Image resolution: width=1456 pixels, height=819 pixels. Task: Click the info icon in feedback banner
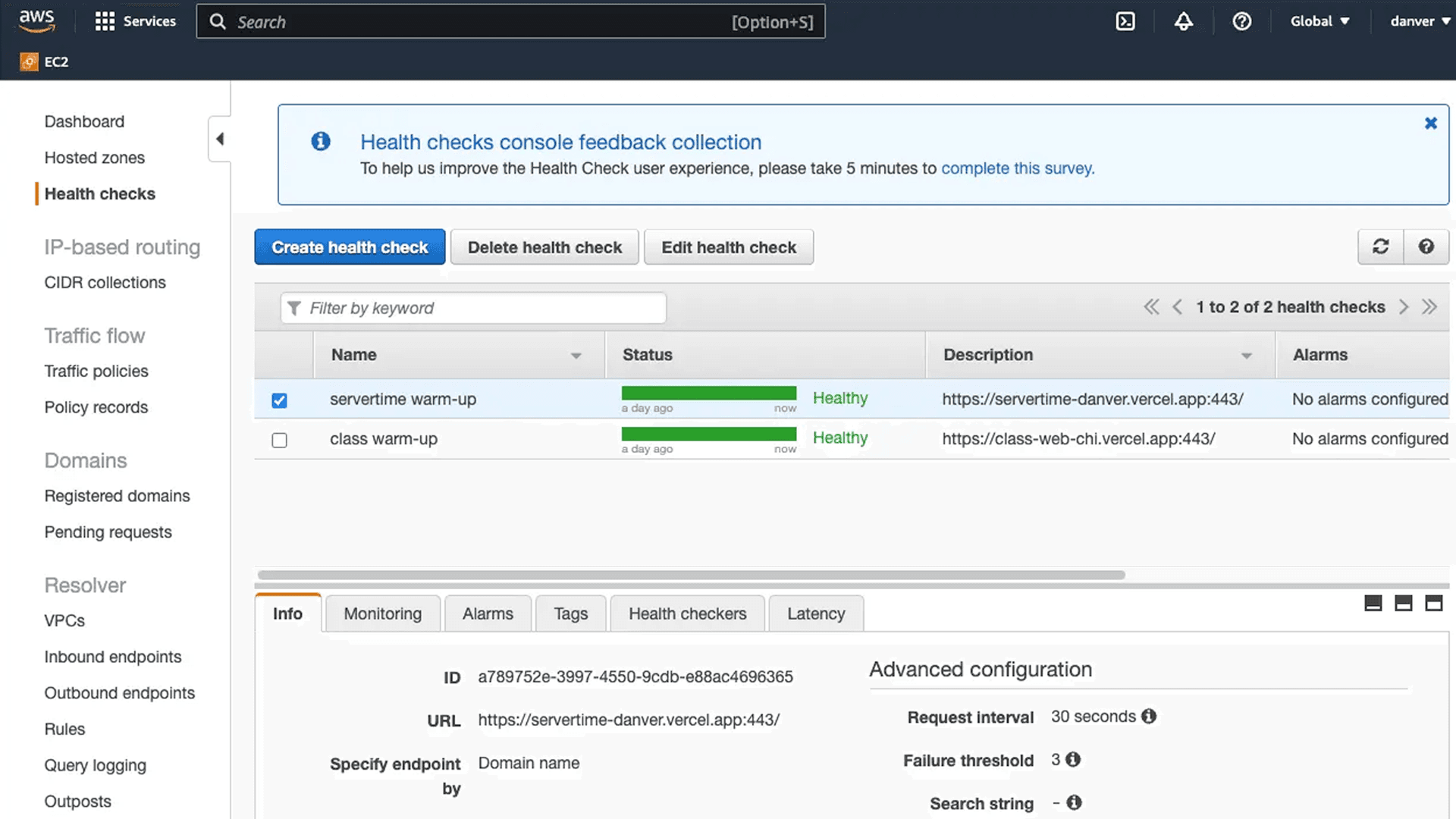[x=321, y=141]
